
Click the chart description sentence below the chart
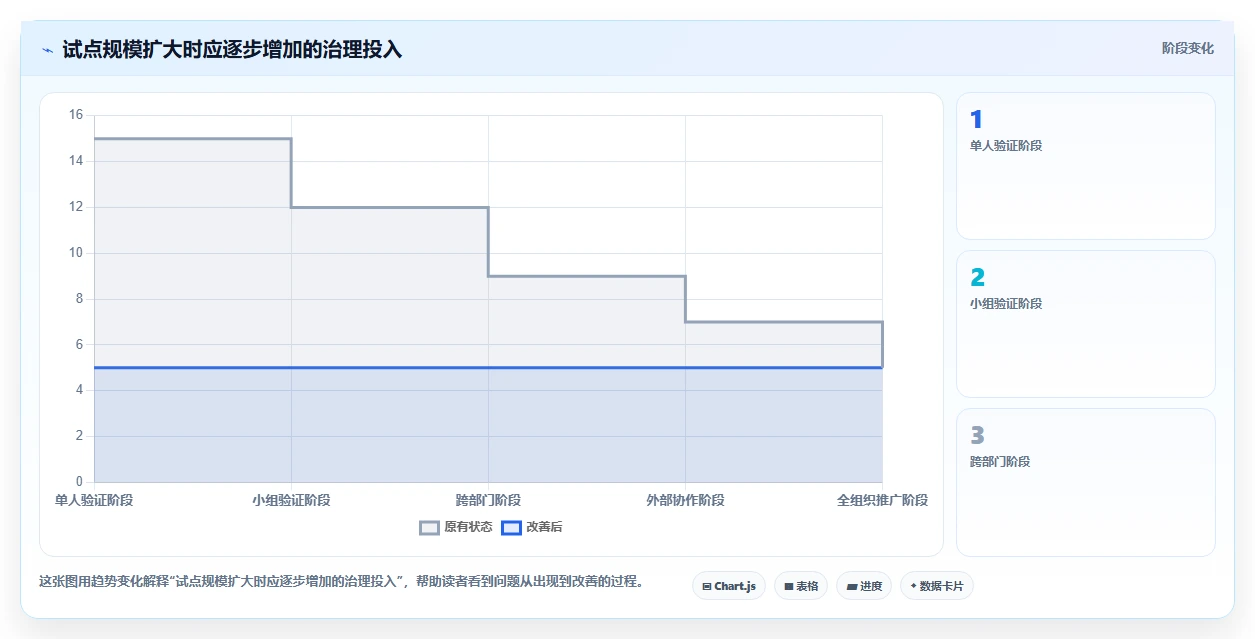pyautogui.click(x=342, y=581)
